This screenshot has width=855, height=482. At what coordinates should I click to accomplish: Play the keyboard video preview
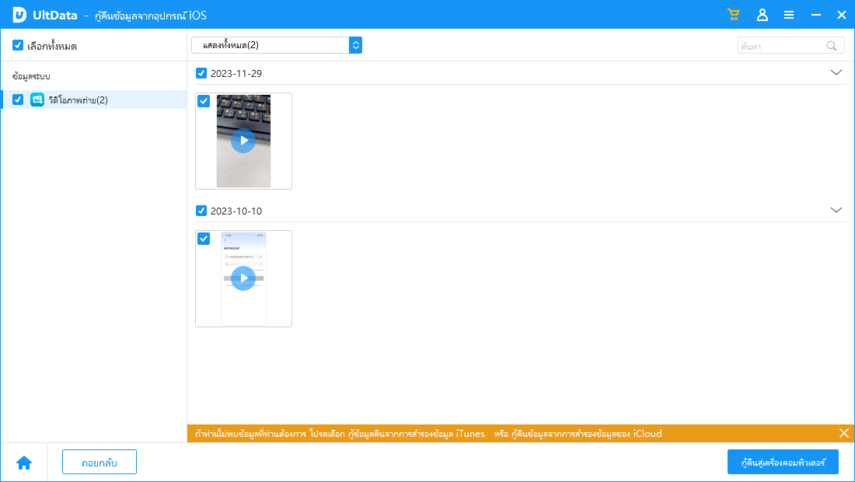pyautogui.click(x=243, y=141)
